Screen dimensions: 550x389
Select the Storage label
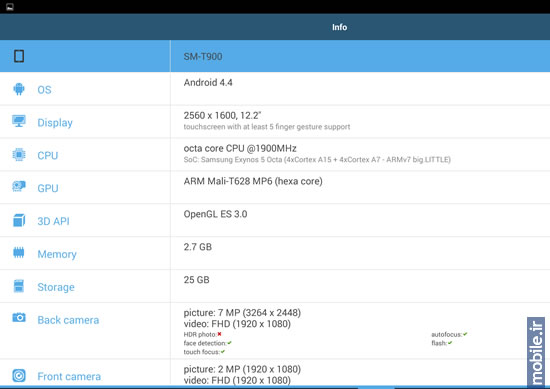pos(56,287)
